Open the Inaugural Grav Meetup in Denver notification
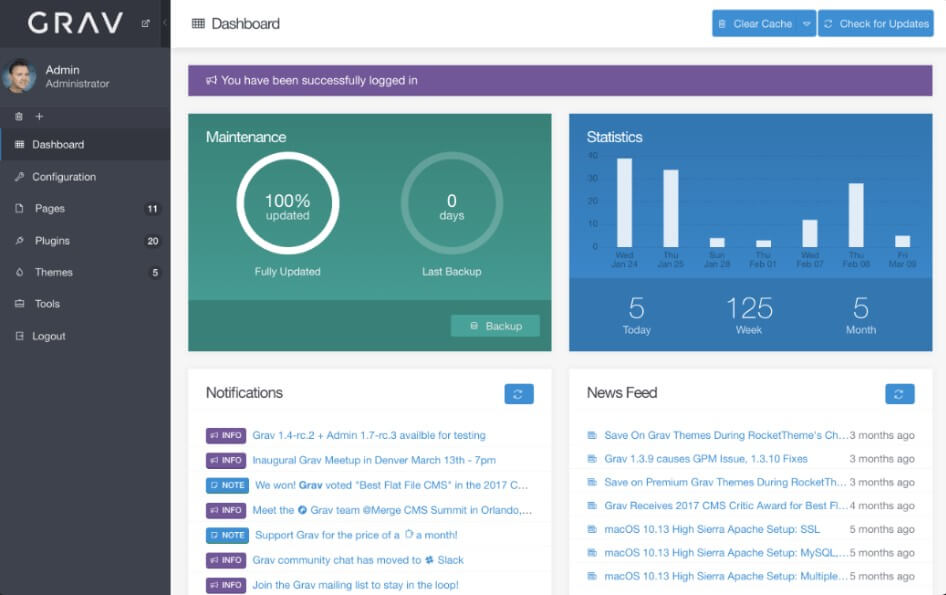Viewport: 946px width, 595px height. 373,460
